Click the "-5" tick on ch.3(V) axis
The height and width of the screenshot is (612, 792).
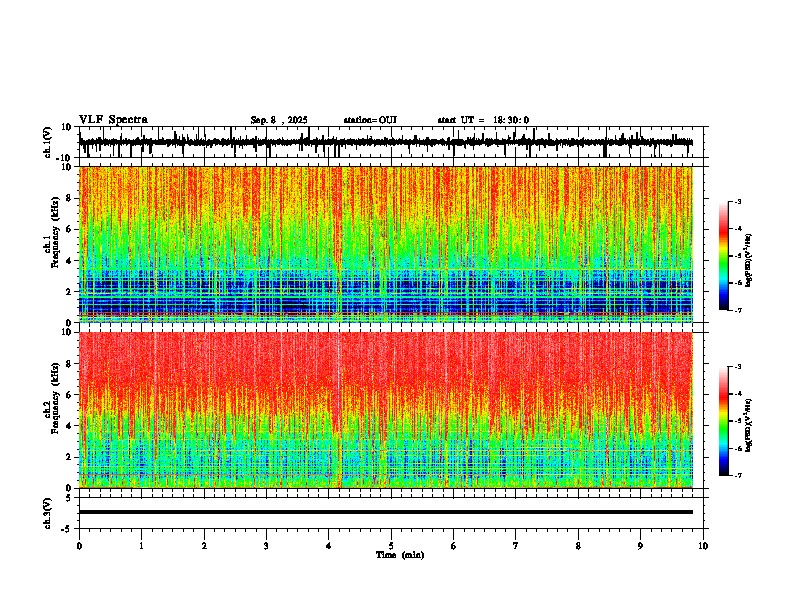point(67,529)
